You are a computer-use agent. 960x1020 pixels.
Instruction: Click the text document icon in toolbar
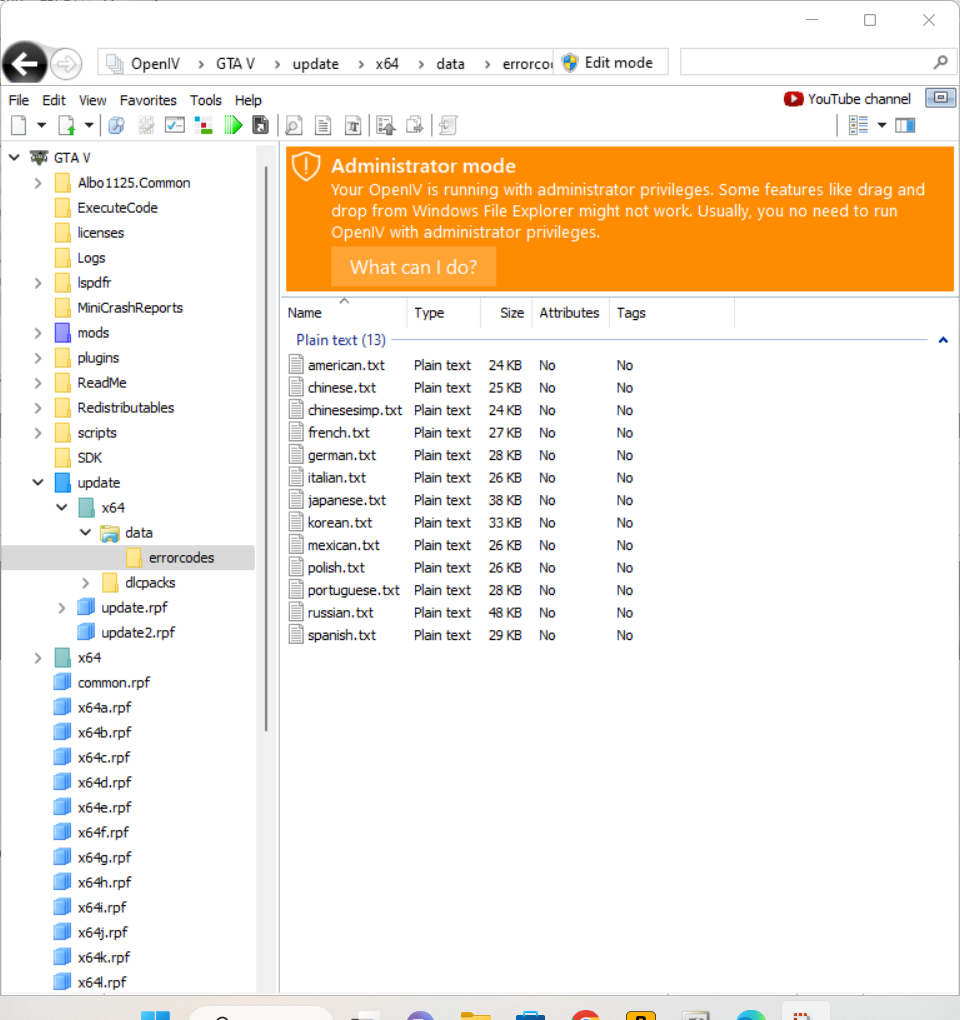coord(323,125)
